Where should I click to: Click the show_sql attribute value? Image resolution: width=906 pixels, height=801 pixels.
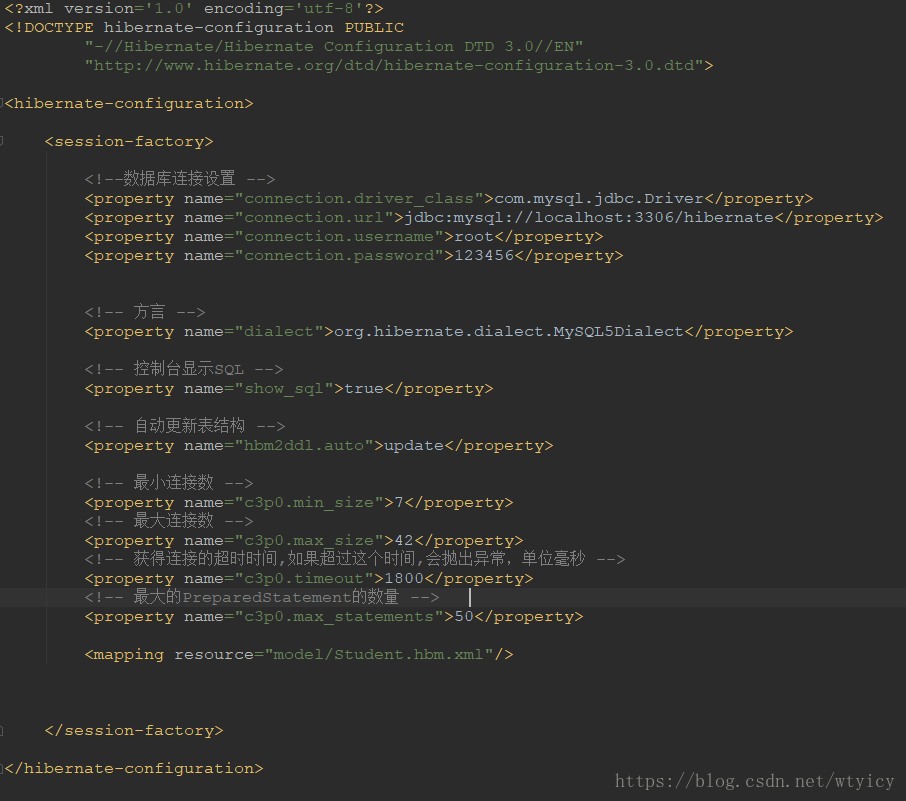(284, 389)
